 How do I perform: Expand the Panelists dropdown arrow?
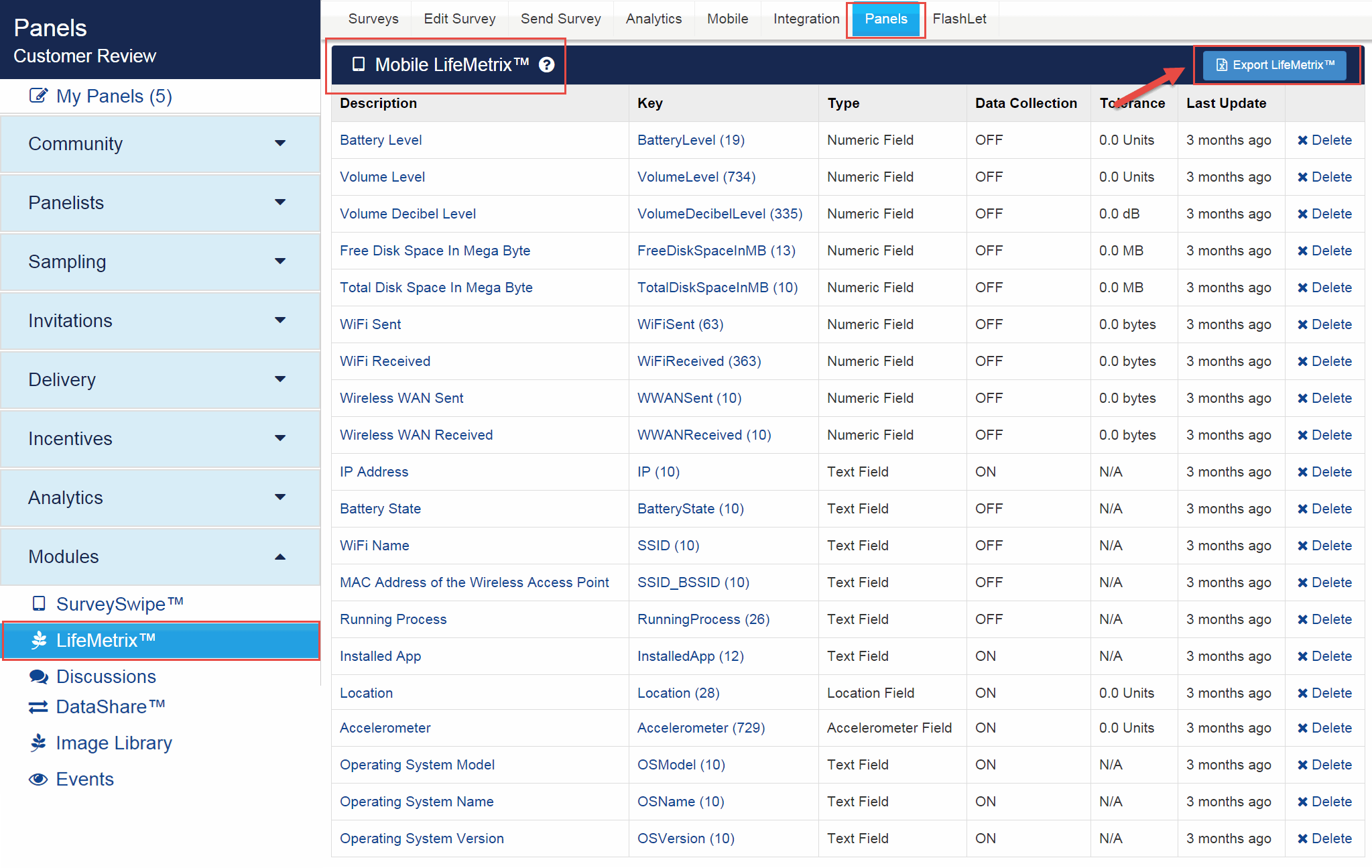click(x=280, y=202)
